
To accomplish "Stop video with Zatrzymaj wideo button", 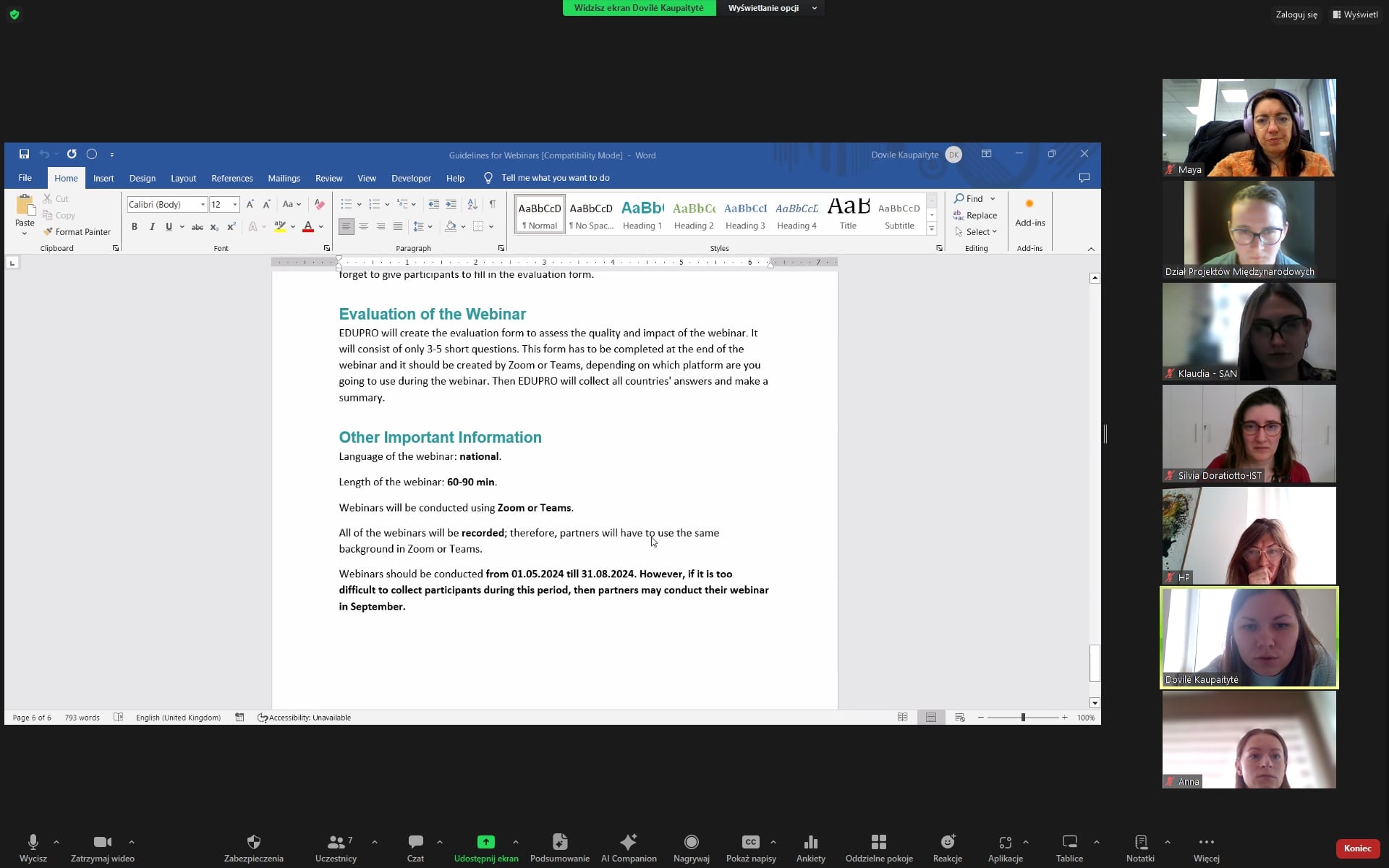I will pyautogui.click(x=103, y=848).
